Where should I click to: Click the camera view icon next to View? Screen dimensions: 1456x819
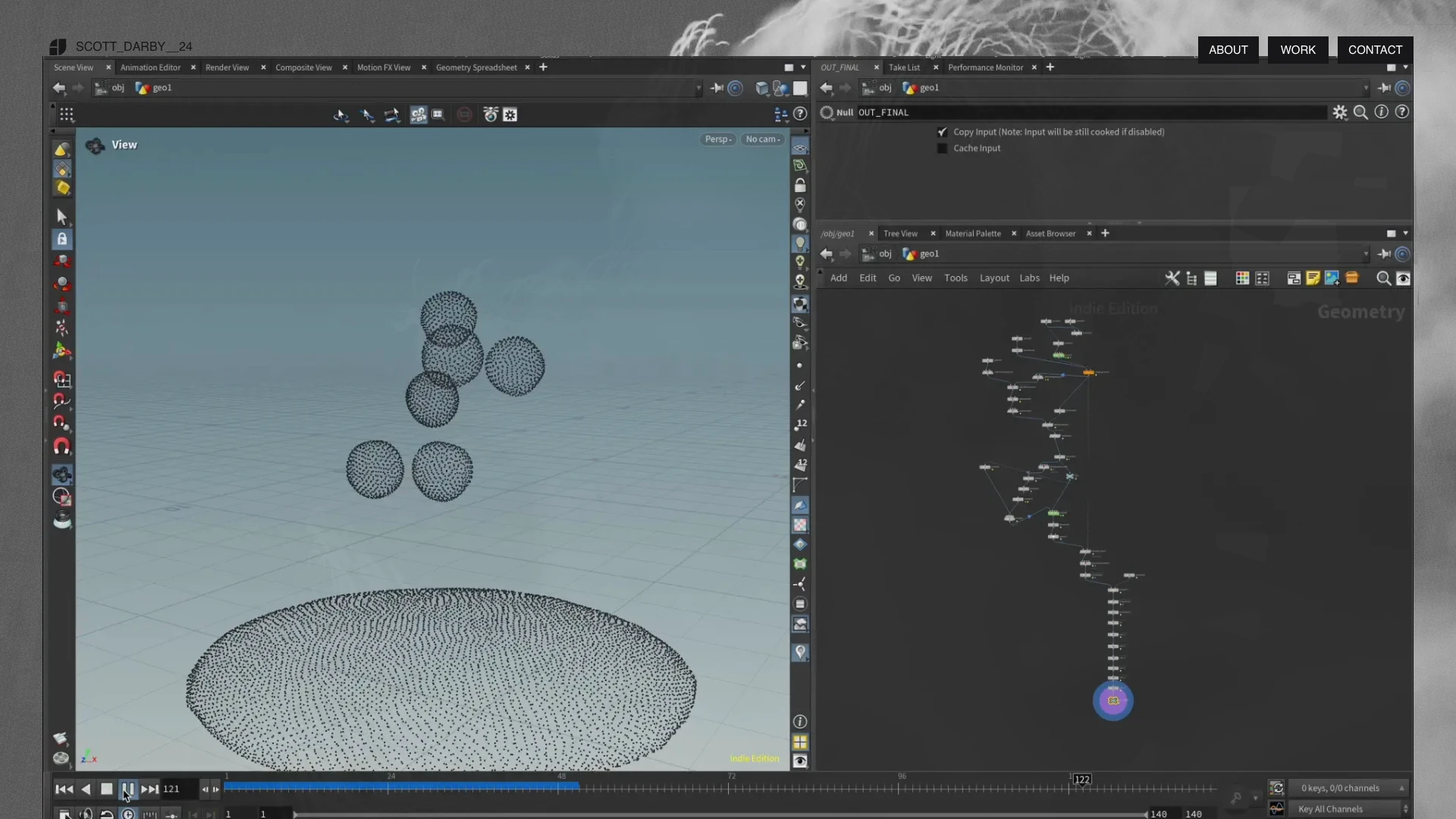coord(95,146)
